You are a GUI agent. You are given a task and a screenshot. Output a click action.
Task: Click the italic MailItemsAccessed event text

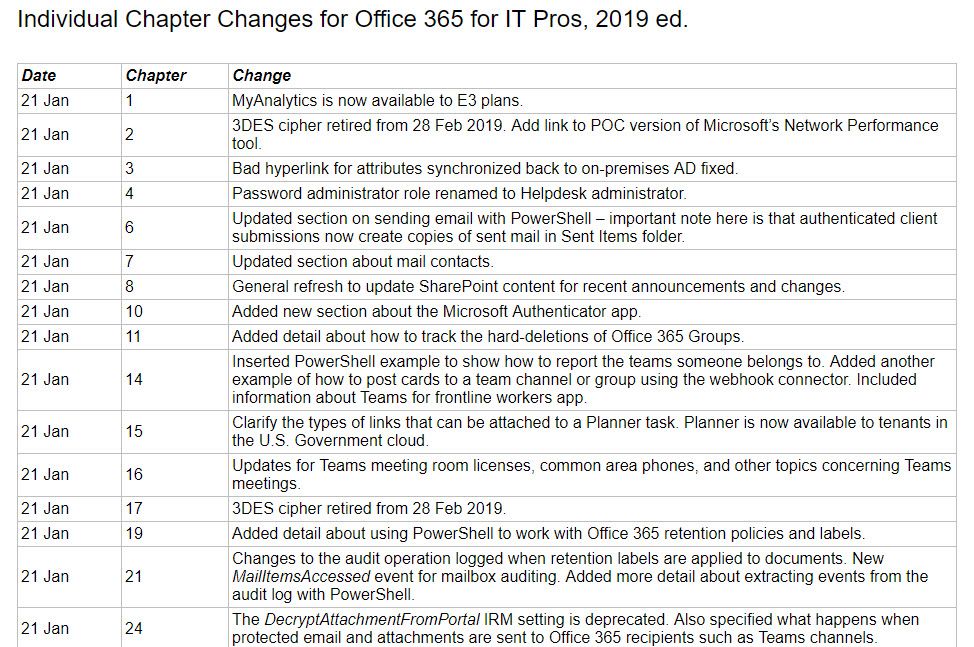coord(301,577)
